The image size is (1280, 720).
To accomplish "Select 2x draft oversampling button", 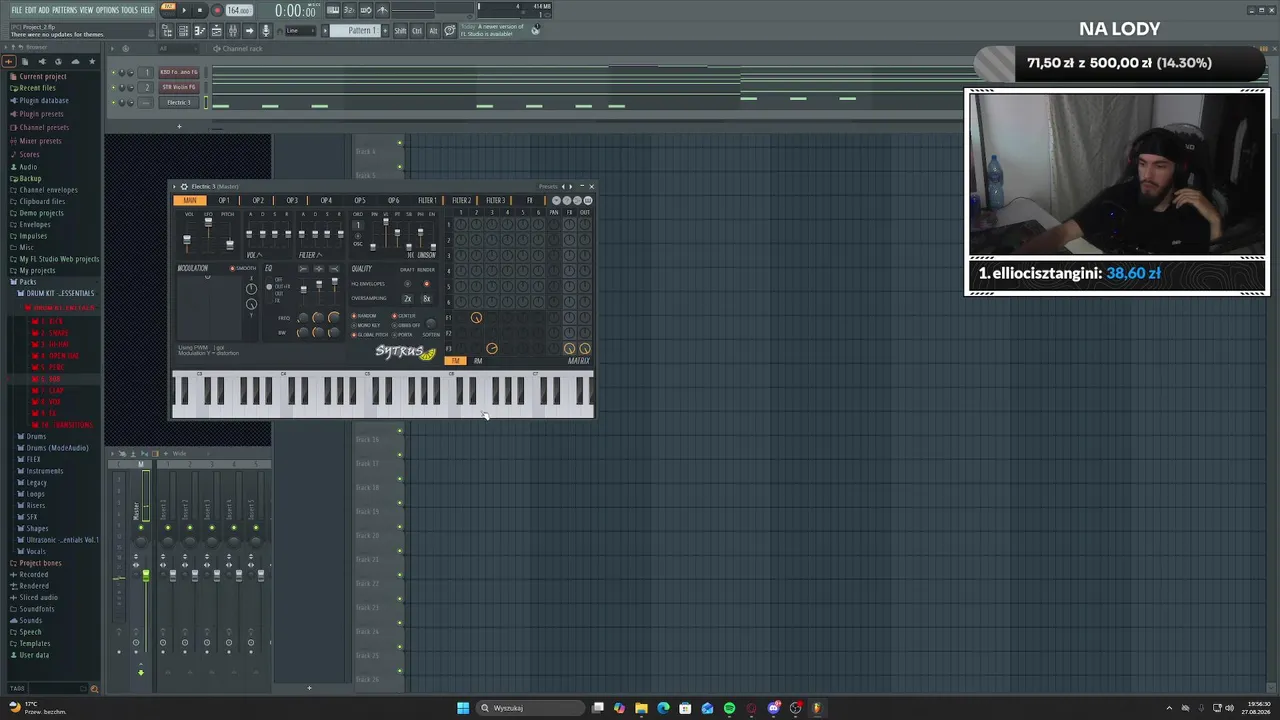I will pyautogui.click(x=407, y=299).
